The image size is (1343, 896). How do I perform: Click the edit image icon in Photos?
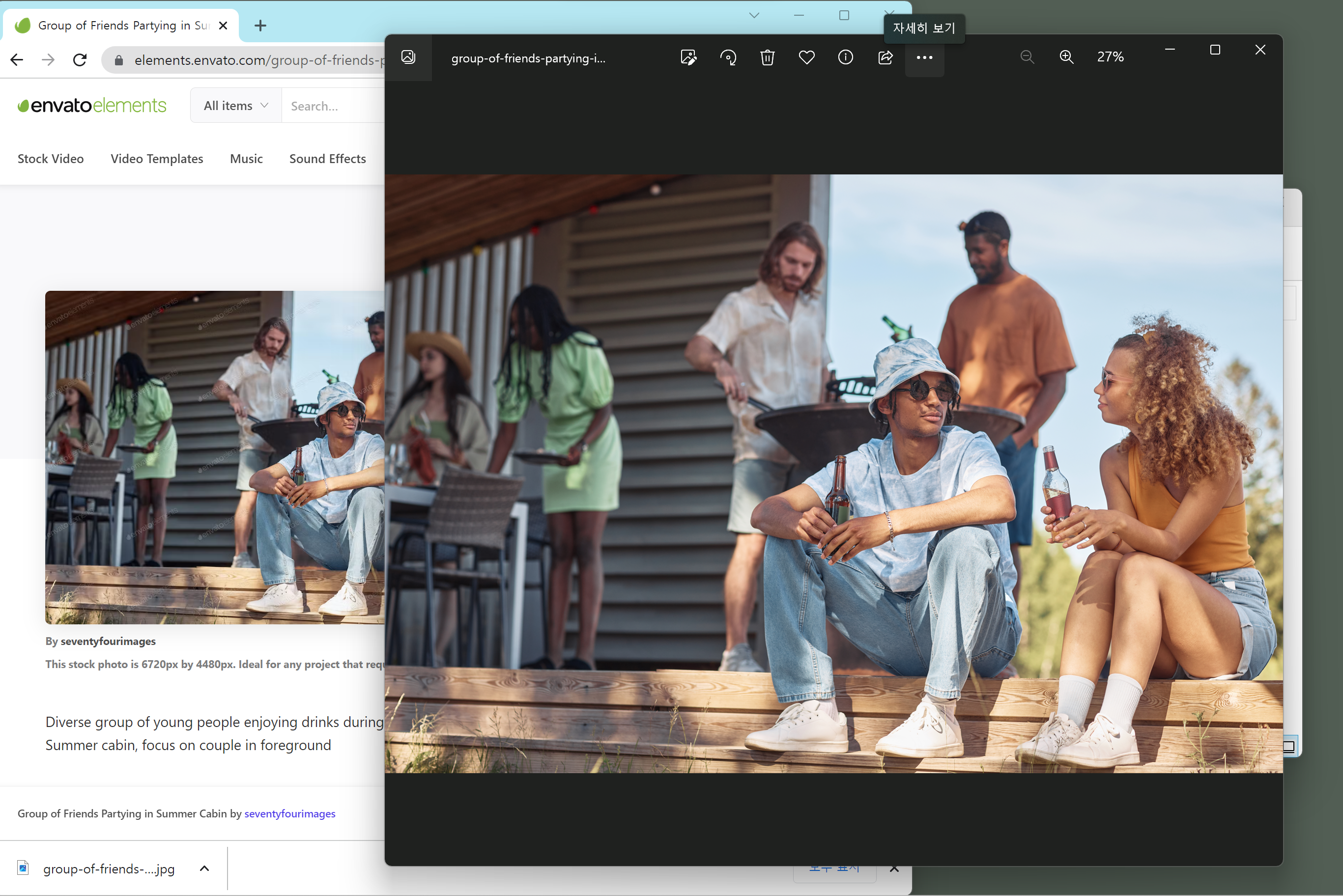[x=688, y=57]
